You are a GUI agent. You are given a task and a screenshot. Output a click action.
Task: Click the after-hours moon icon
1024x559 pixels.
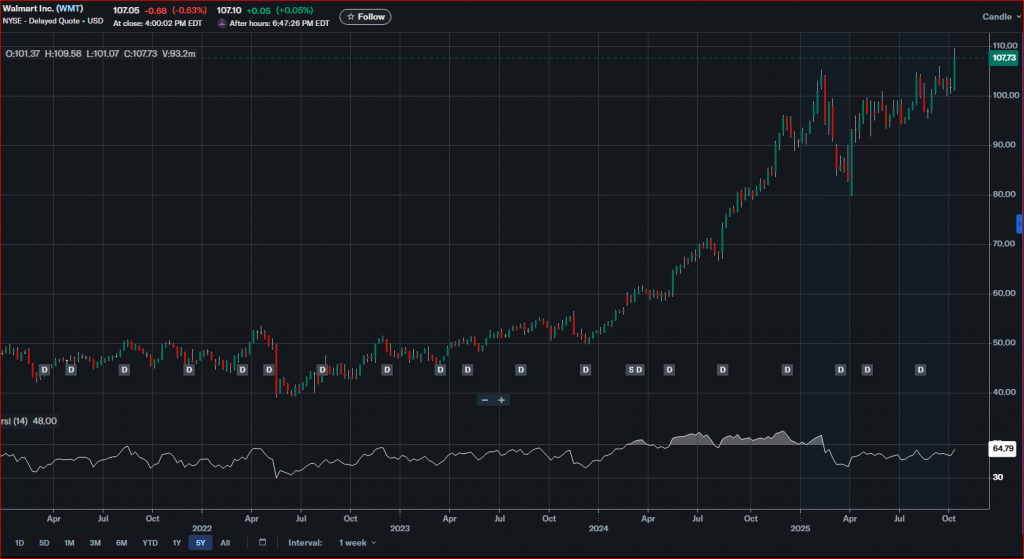point(222,22)
